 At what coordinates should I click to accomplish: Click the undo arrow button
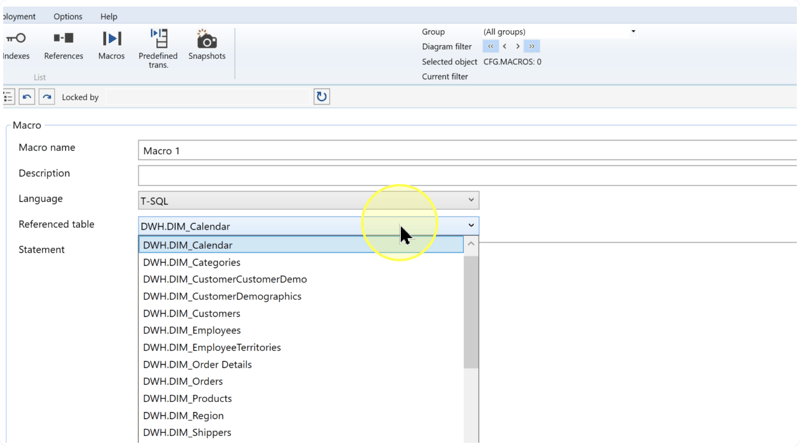click(27, 96)
